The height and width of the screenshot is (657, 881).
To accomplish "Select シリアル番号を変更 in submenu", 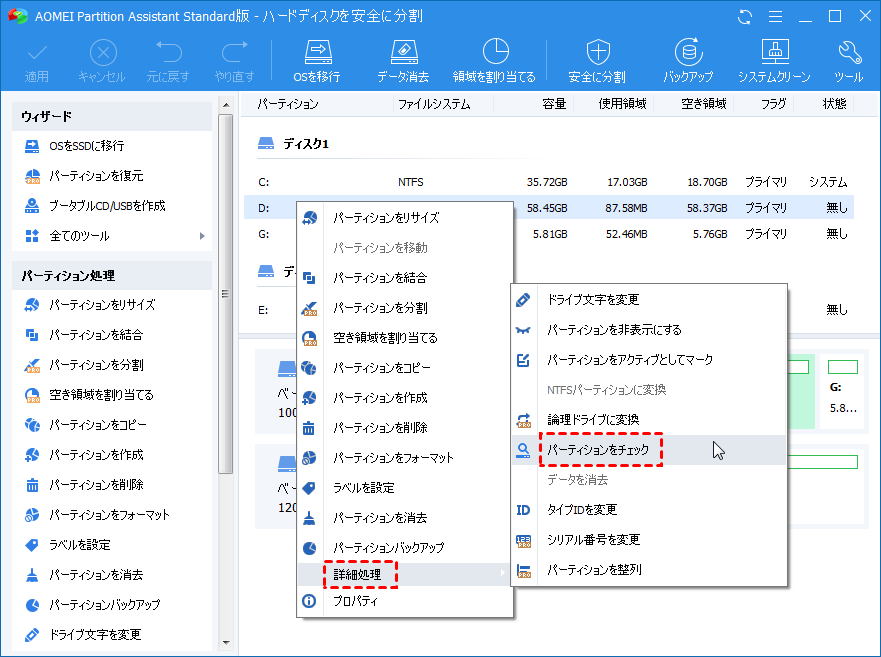I will point(649,540).
